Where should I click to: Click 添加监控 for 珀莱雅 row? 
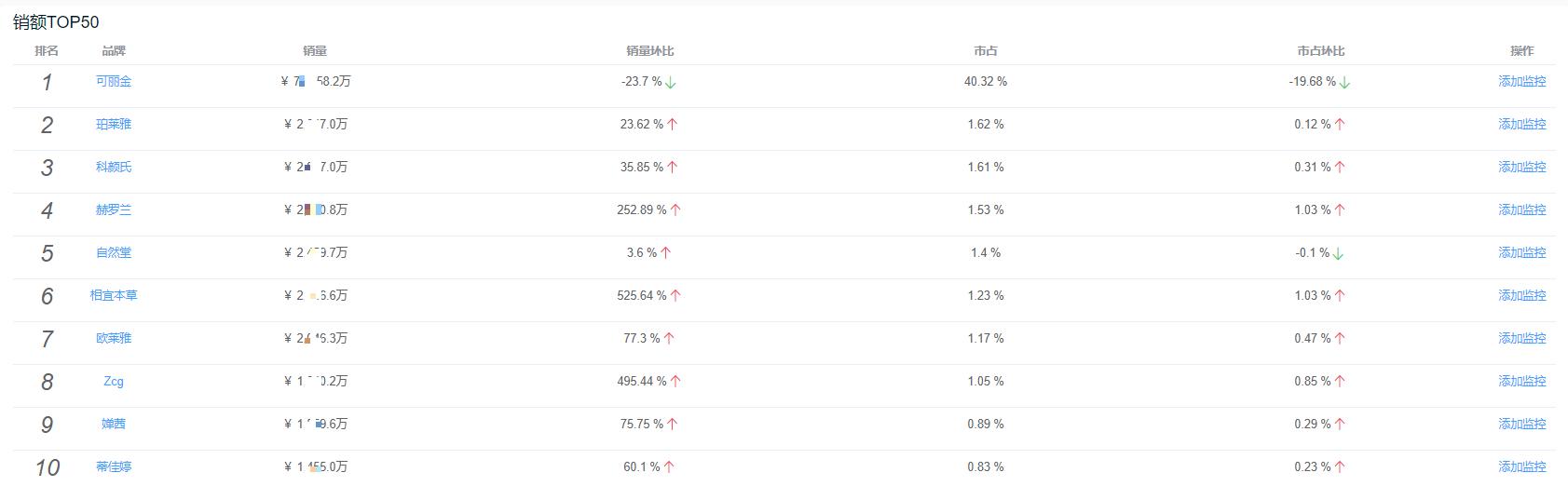(x=1521, y=125)
